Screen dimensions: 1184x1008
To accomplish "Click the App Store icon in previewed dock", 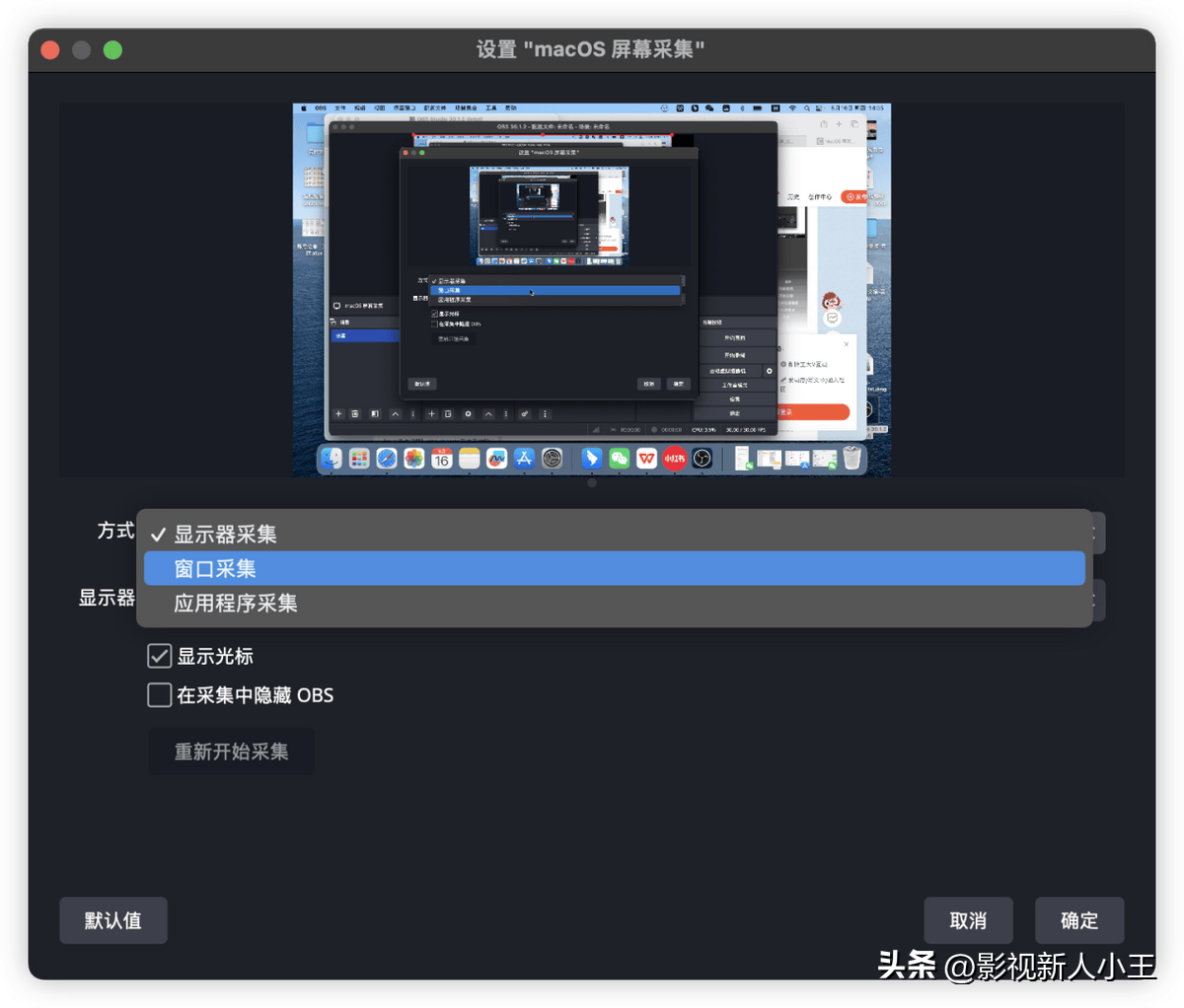I will pyautogui.click(x=524, y=459).
